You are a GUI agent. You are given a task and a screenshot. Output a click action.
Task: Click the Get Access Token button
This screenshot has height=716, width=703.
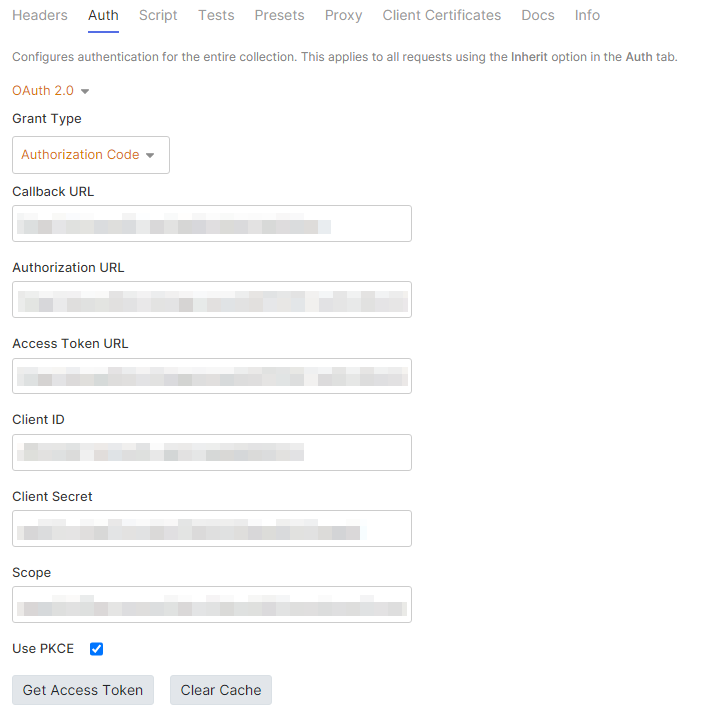pyautogui.click(x=82, y=690)
